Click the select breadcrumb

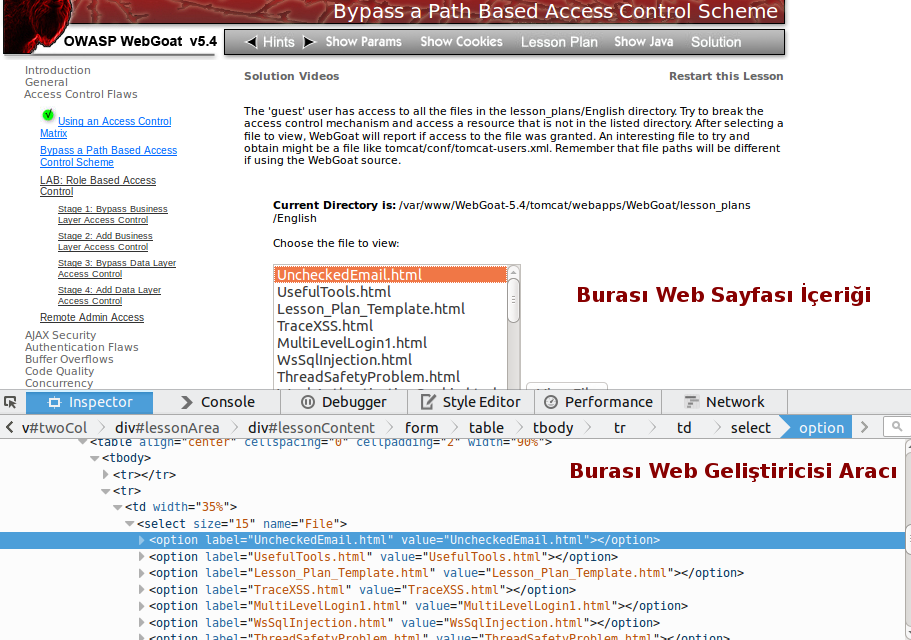point(750,428)
